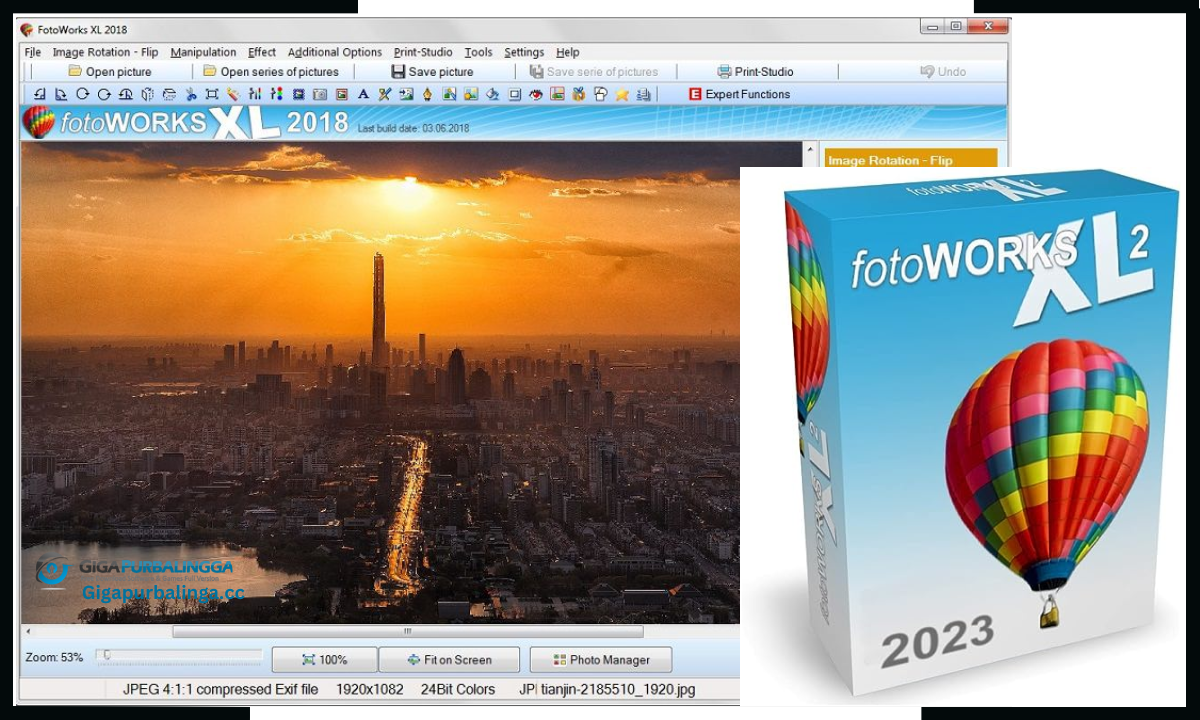Image resolution: width=1200 pixels, height=720 pixels.
Task: Click the gift box clipart icon
Action: tap(578, 94)
